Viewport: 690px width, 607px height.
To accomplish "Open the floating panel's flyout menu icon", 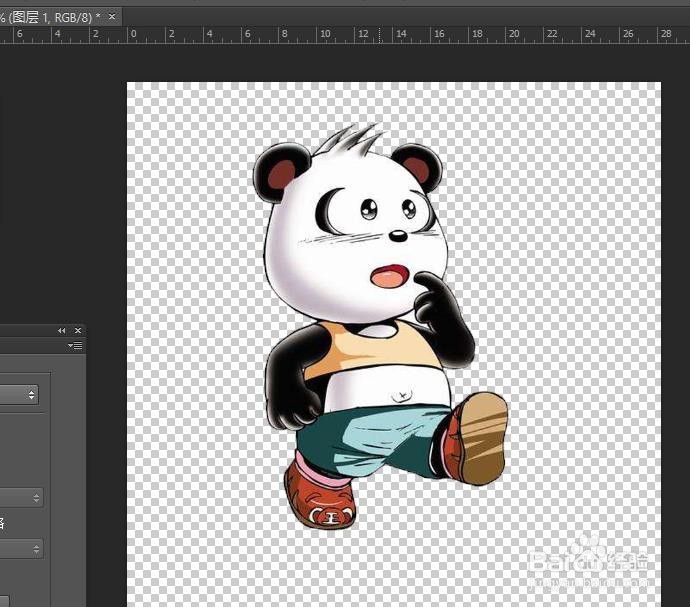I will pos(75,346).
